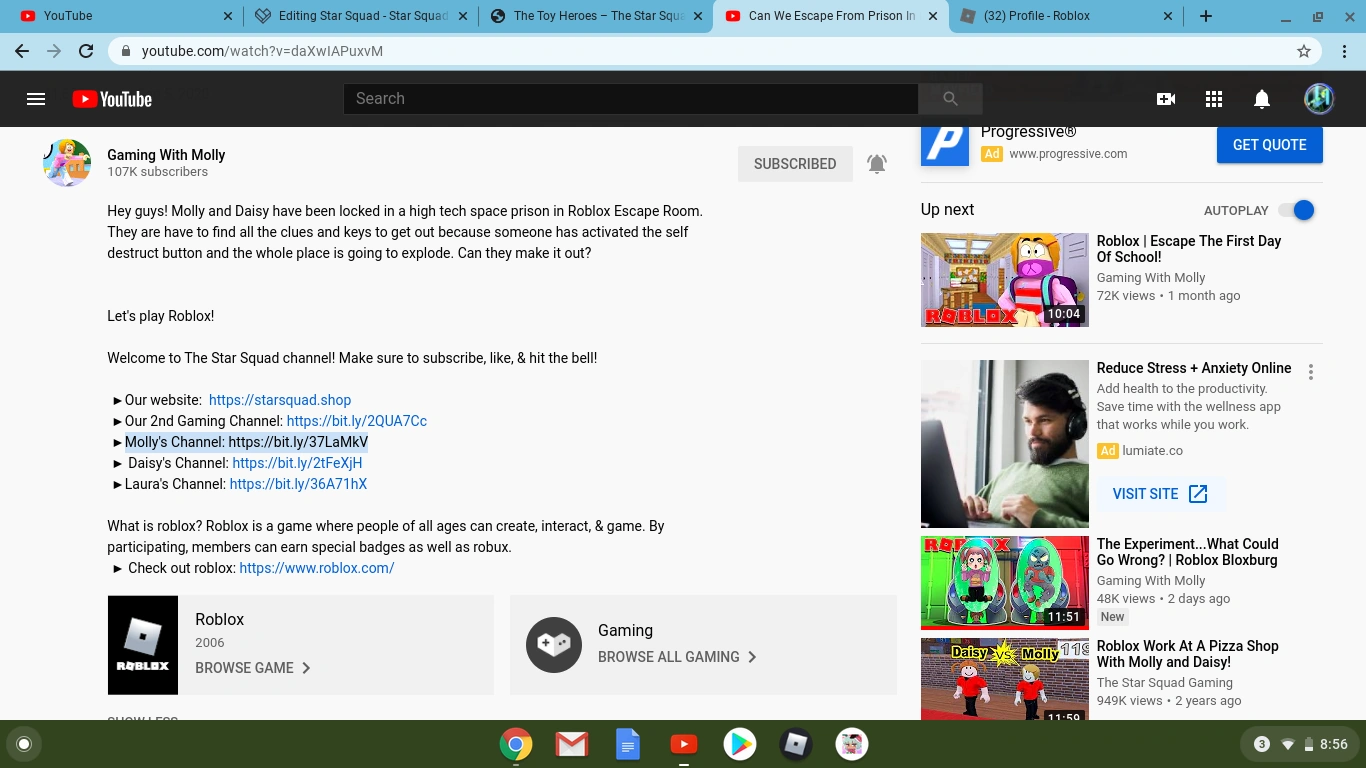Open Daisy's Channel bit.ly link

tap(297, 463)
